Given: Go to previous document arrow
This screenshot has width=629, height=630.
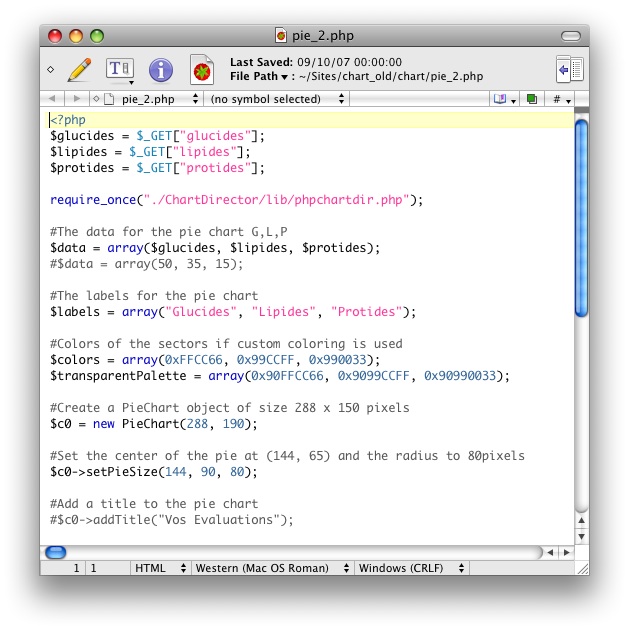Looking at the screenshot, I should 52,98.
